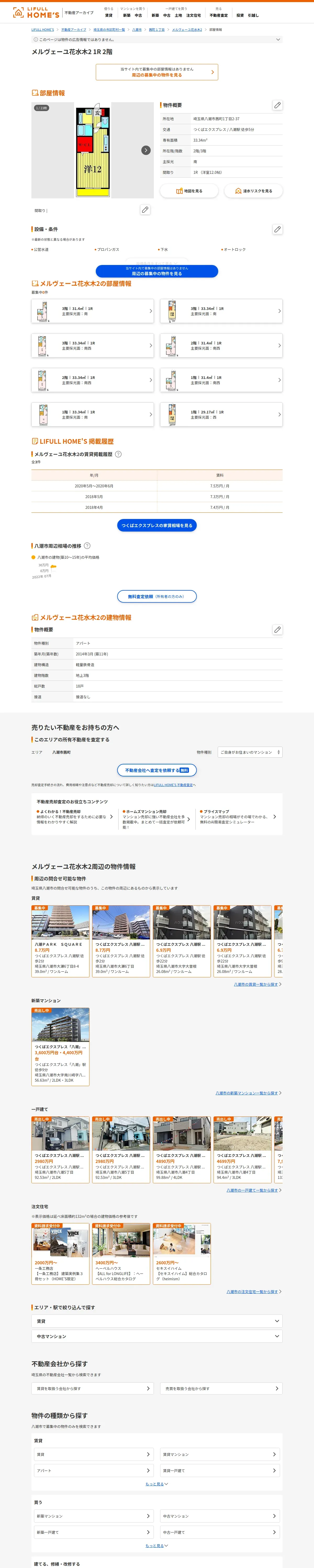Open 周辺の募集中の物件を見る banner at top
314x1568 pixels.
point(157,72)
